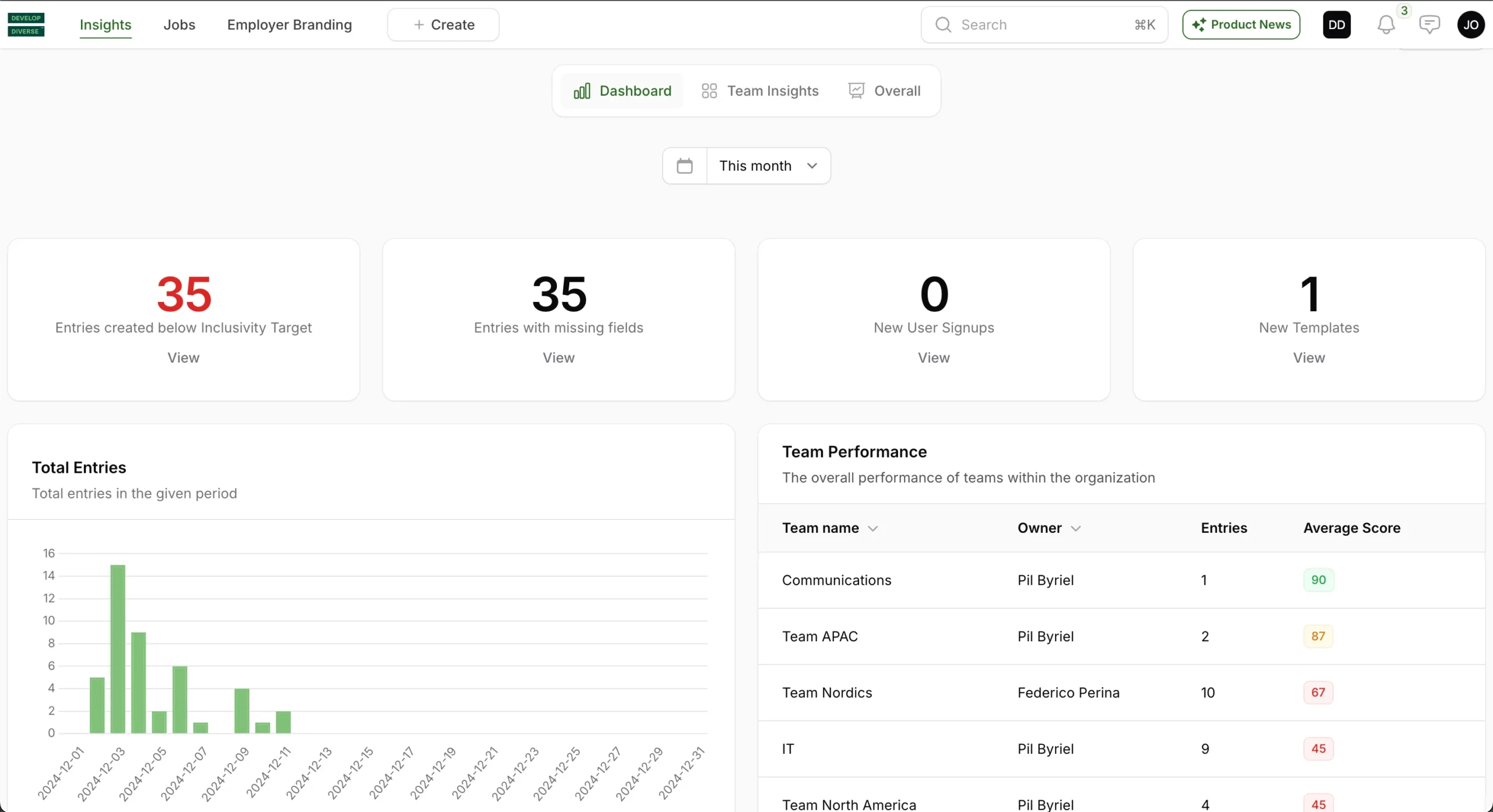The height and width of the screenshot is (812, 1493).
Task: Sort table by Owner chevron
Action: 1076,529
